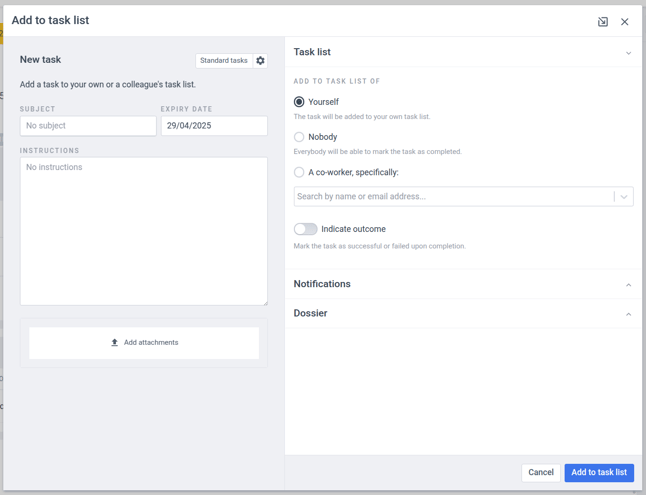Choose A co-worker, specifically option
The height and width of the screenshot is (495, 646).
point(299,172)
